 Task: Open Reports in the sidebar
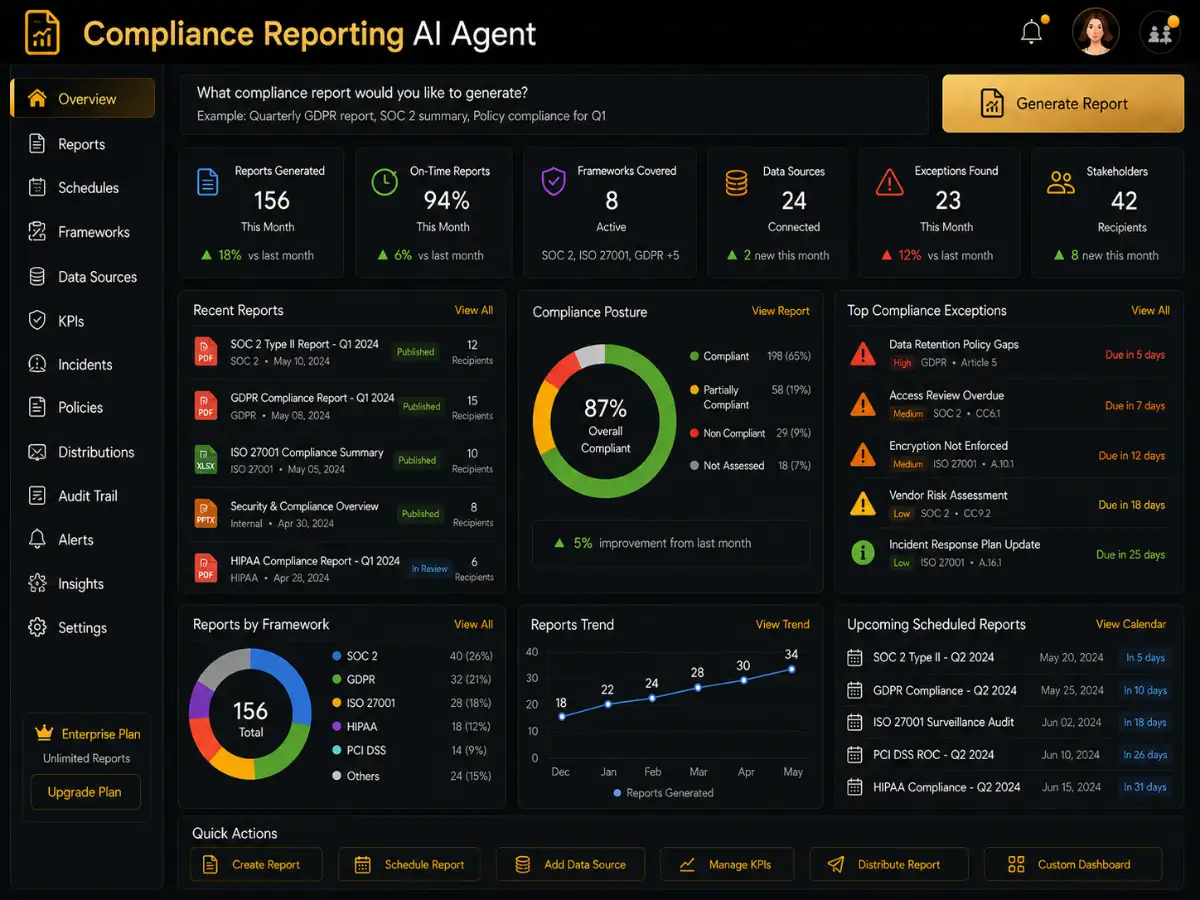click(83, 144)
